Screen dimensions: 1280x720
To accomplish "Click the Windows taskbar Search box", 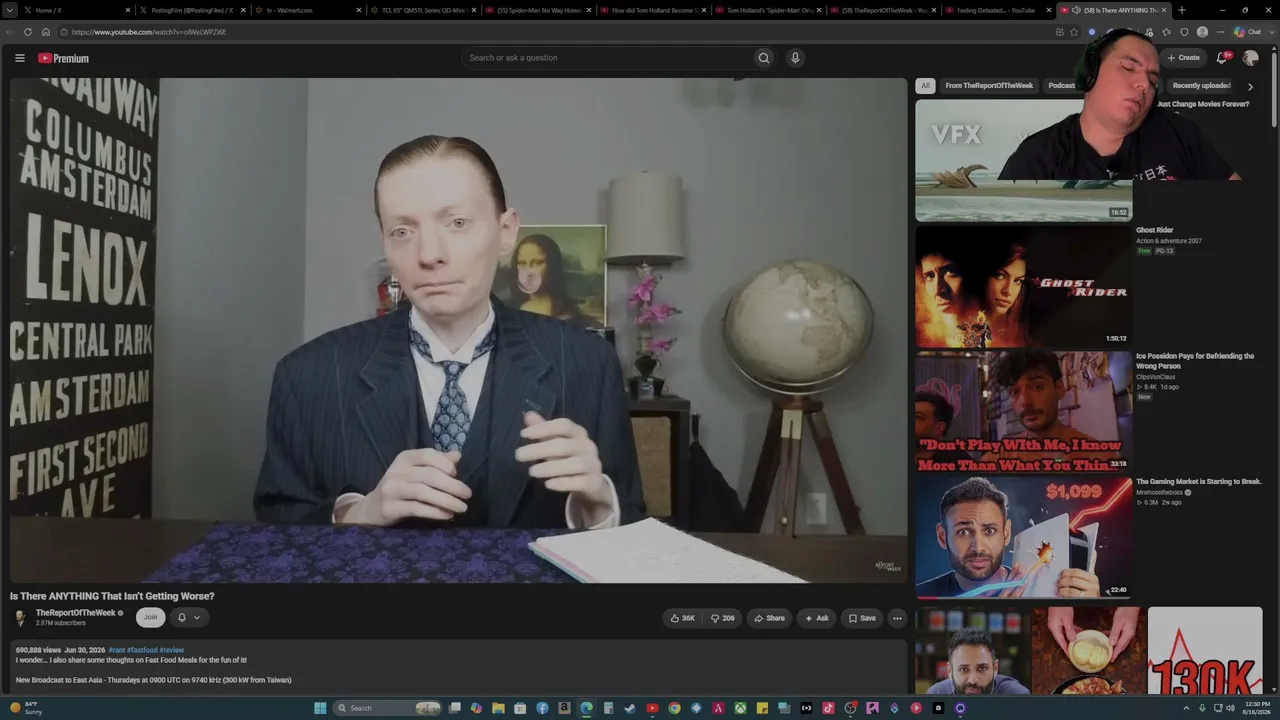I will pyautogui.click(x=388, y=708).
